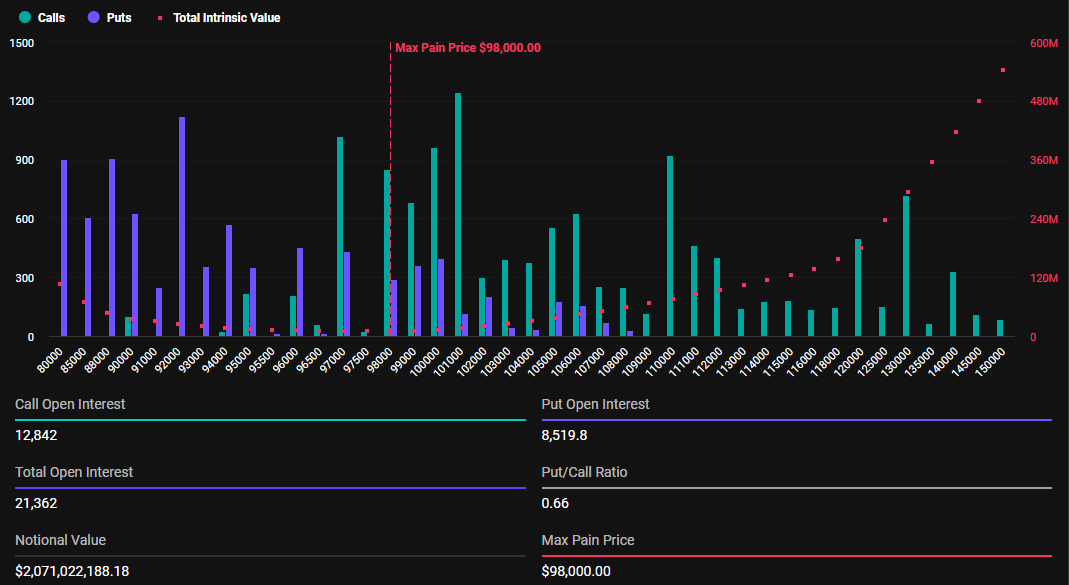1069x585 pixels.
Task: Click the green Calls legend dot icon
Action: coord(27,17)
